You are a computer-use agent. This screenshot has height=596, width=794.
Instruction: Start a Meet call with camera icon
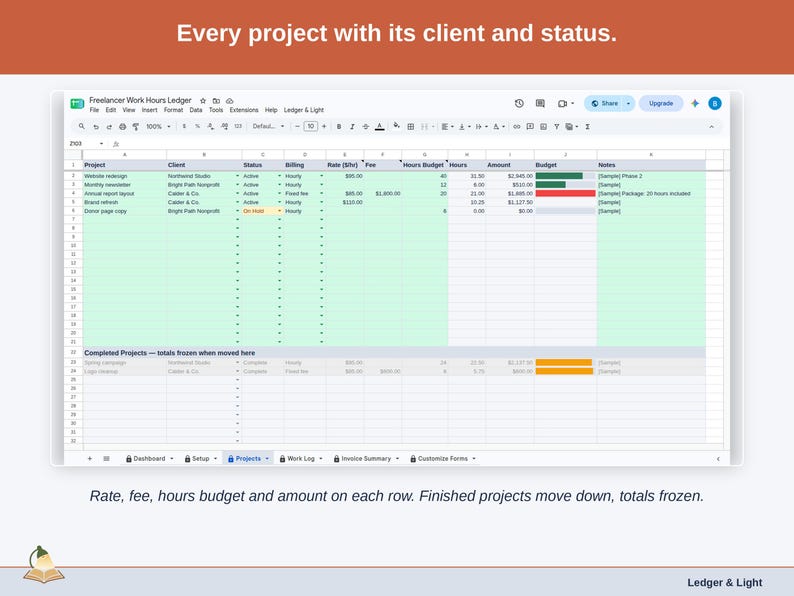coord(565,103)
